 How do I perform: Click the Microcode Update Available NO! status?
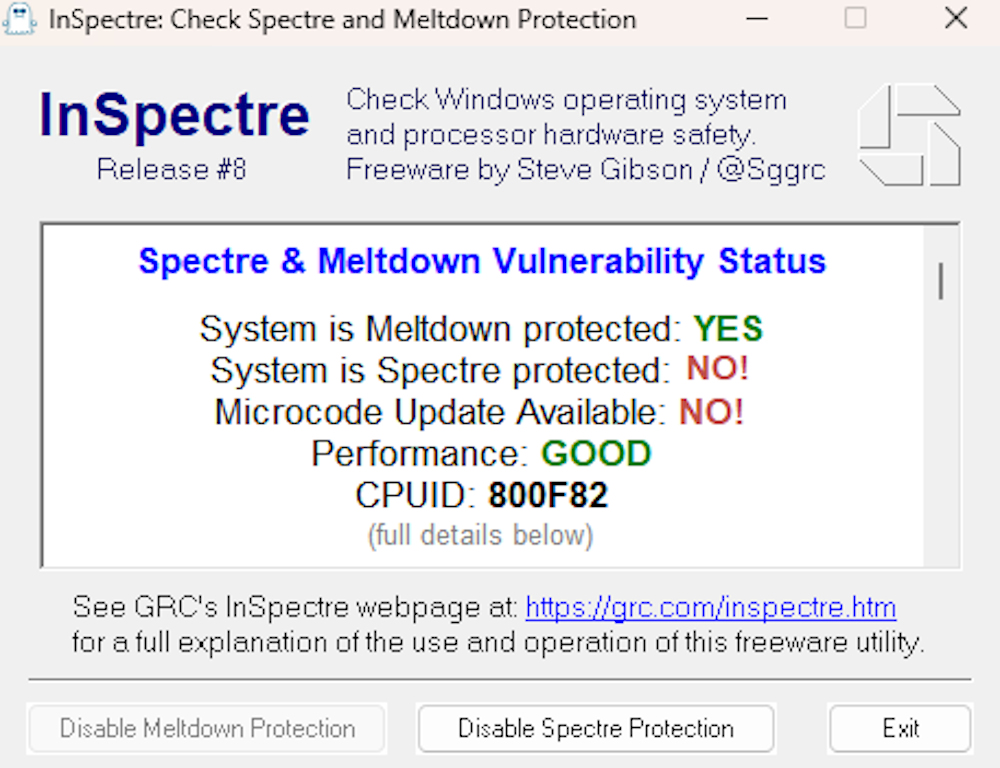[x=711, y=412]
